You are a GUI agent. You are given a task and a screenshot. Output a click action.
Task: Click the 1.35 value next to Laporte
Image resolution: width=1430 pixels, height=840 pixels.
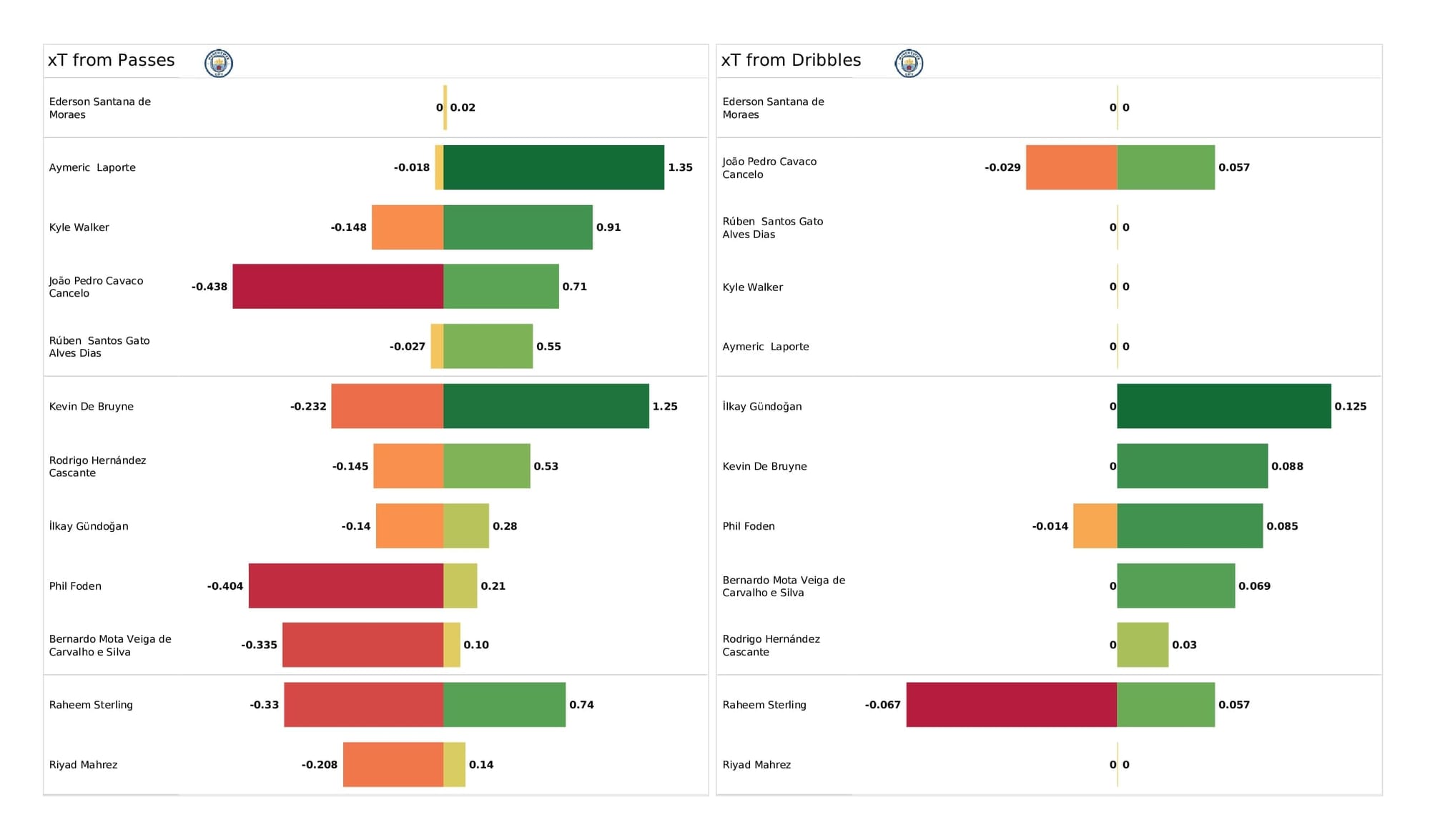coord(680,167)
